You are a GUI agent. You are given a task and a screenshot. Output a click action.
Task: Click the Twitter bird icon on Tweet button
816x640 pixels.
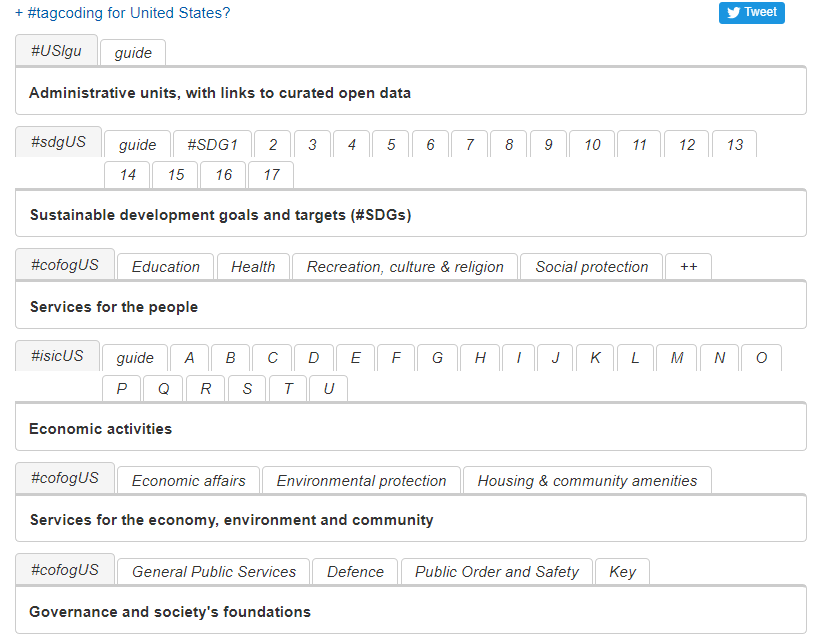click(734, 13)
